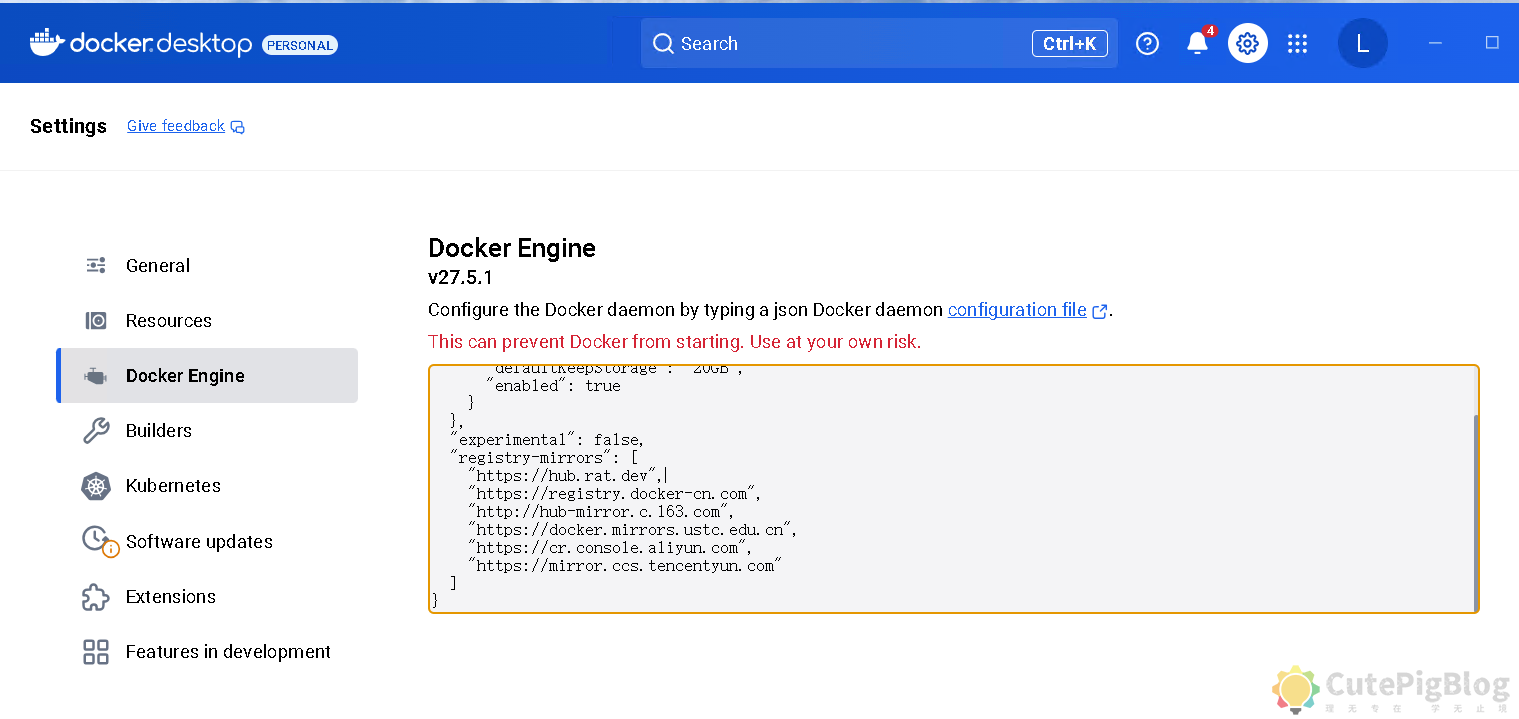Click the Give feedback link
Image resolution: width=1519 pixels, height=719 pixels.
pyautogui.click(x=176, y=126)
